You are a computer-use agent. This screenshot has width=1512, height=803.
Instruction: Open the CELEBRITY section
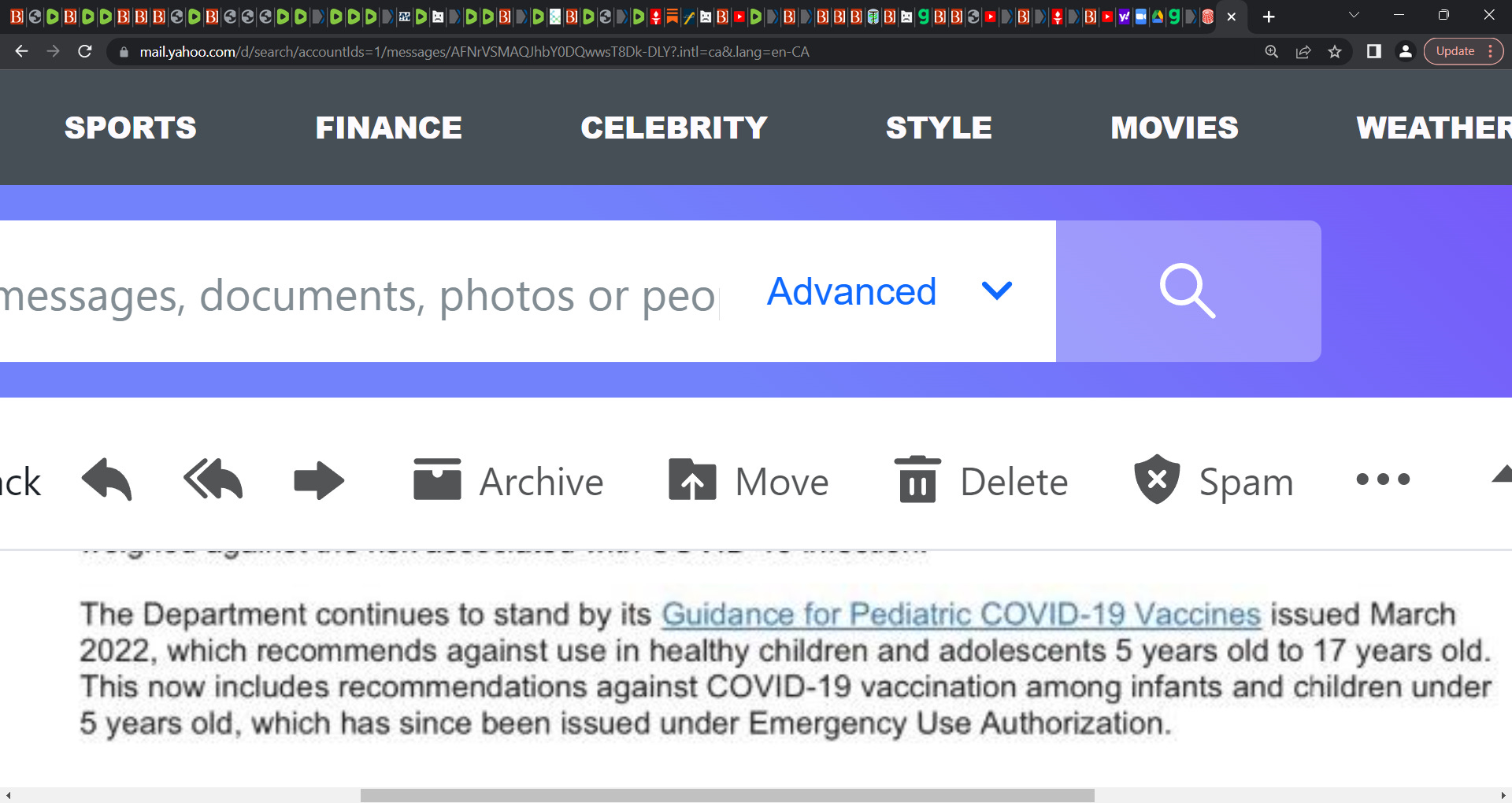coord(674,128)
